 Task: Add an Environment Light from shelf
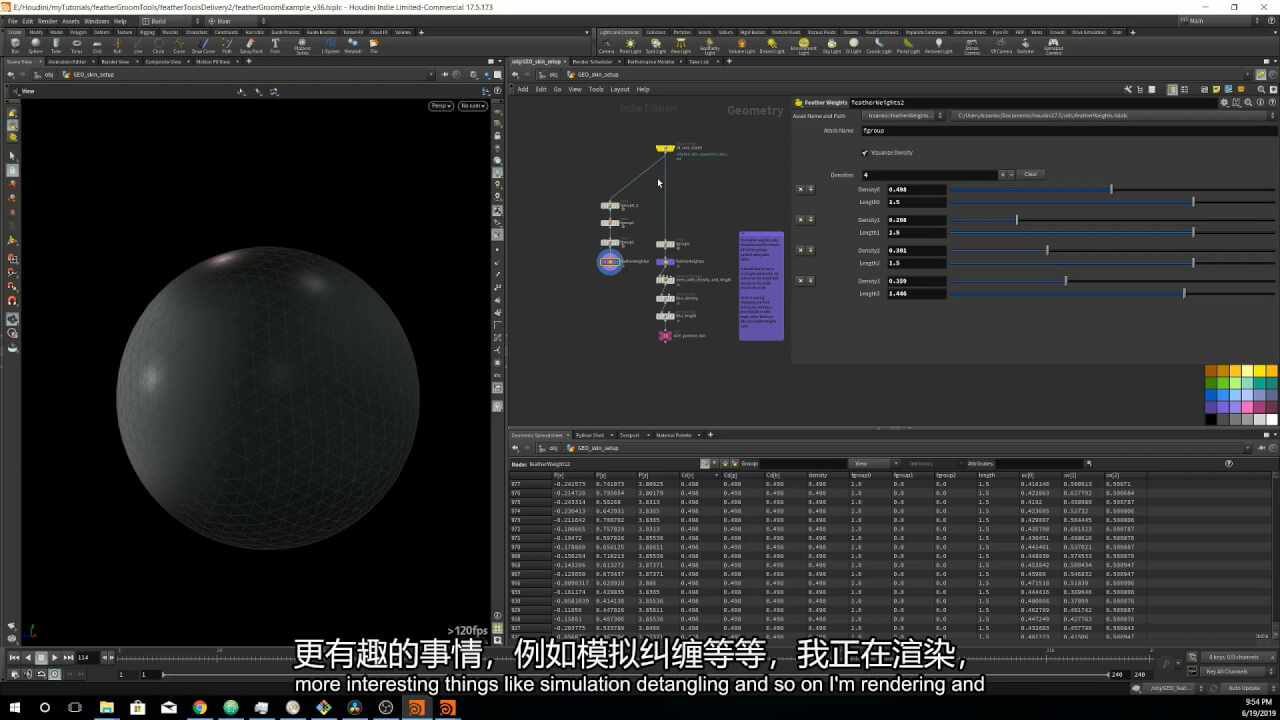click(x=803, y=46)
